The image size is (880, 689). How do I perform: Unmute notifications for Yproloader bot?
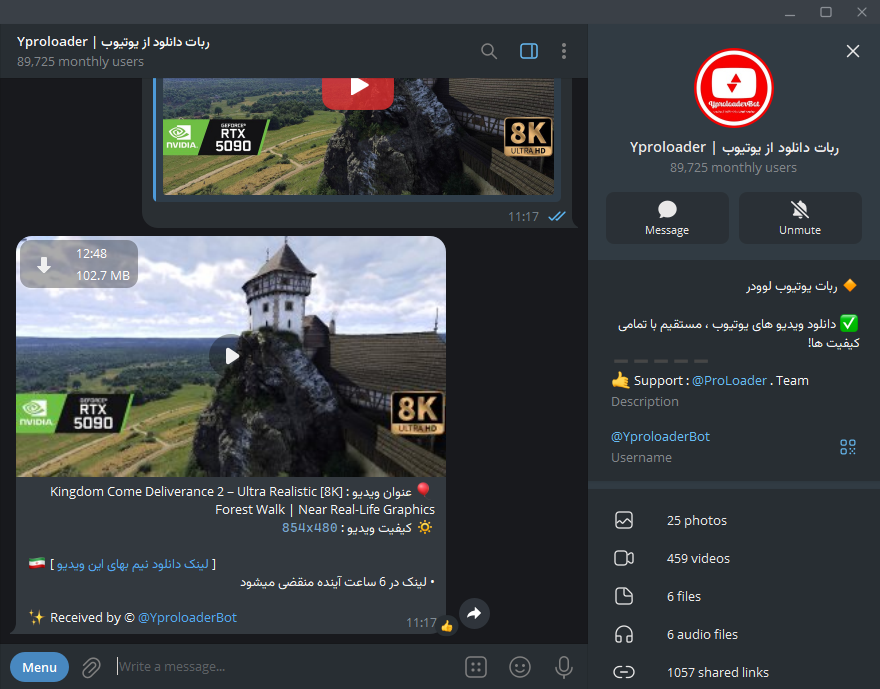tap(800, 218)
